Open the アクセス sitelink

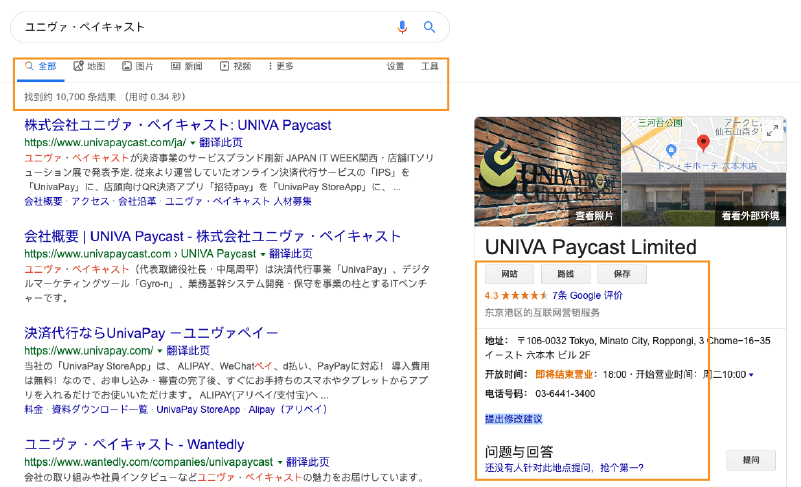coord(90,201)
